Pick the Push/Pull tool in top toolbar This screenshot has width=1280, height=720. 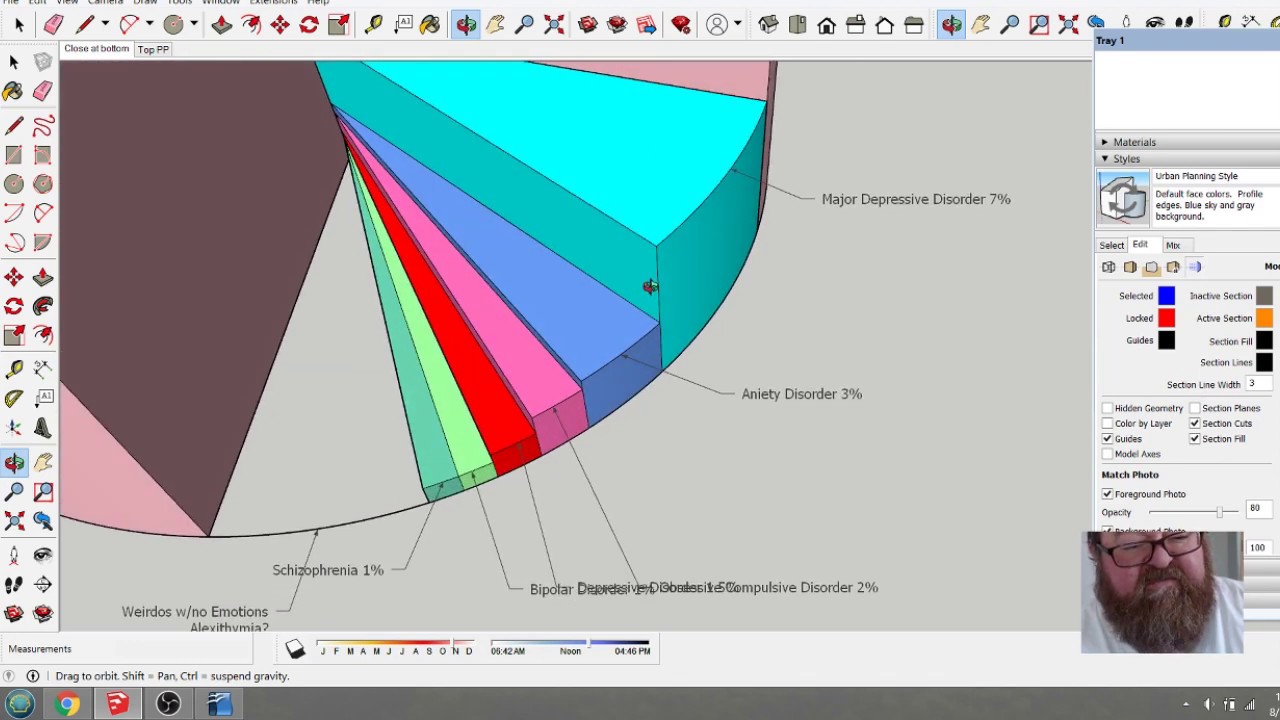pyautogui.click(x=222, y=24)
